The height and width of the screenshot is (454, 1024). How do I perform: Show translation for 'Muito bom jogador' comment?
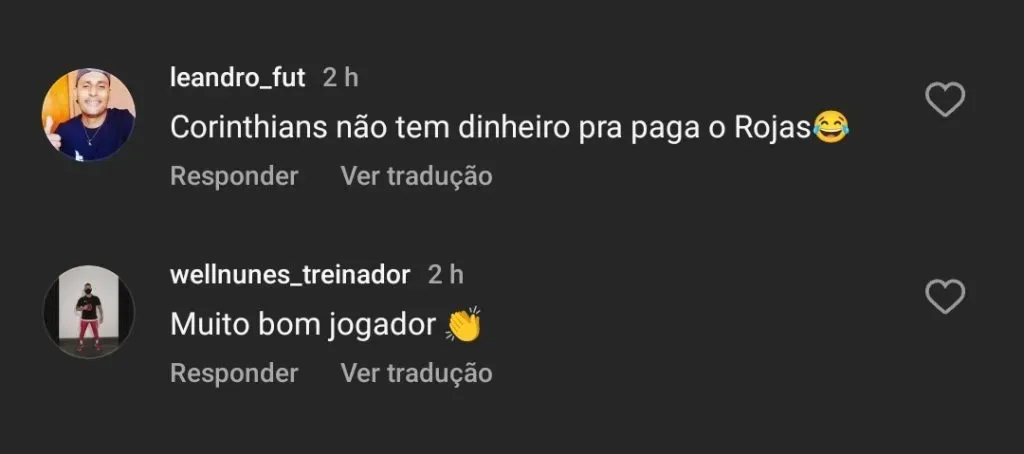pyautogui.click(x=416, y=374)
